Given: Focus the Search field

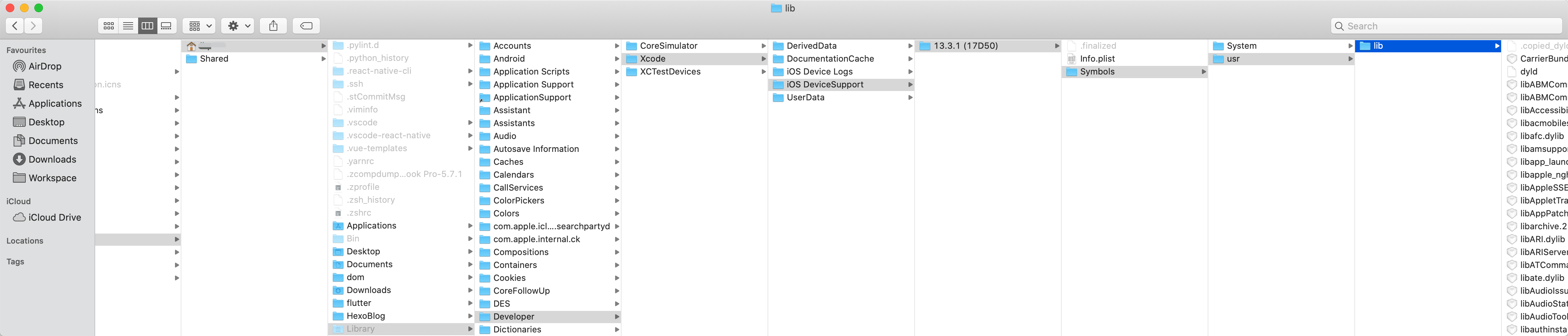Looking at the screenshot, I should click(1446, 26).
